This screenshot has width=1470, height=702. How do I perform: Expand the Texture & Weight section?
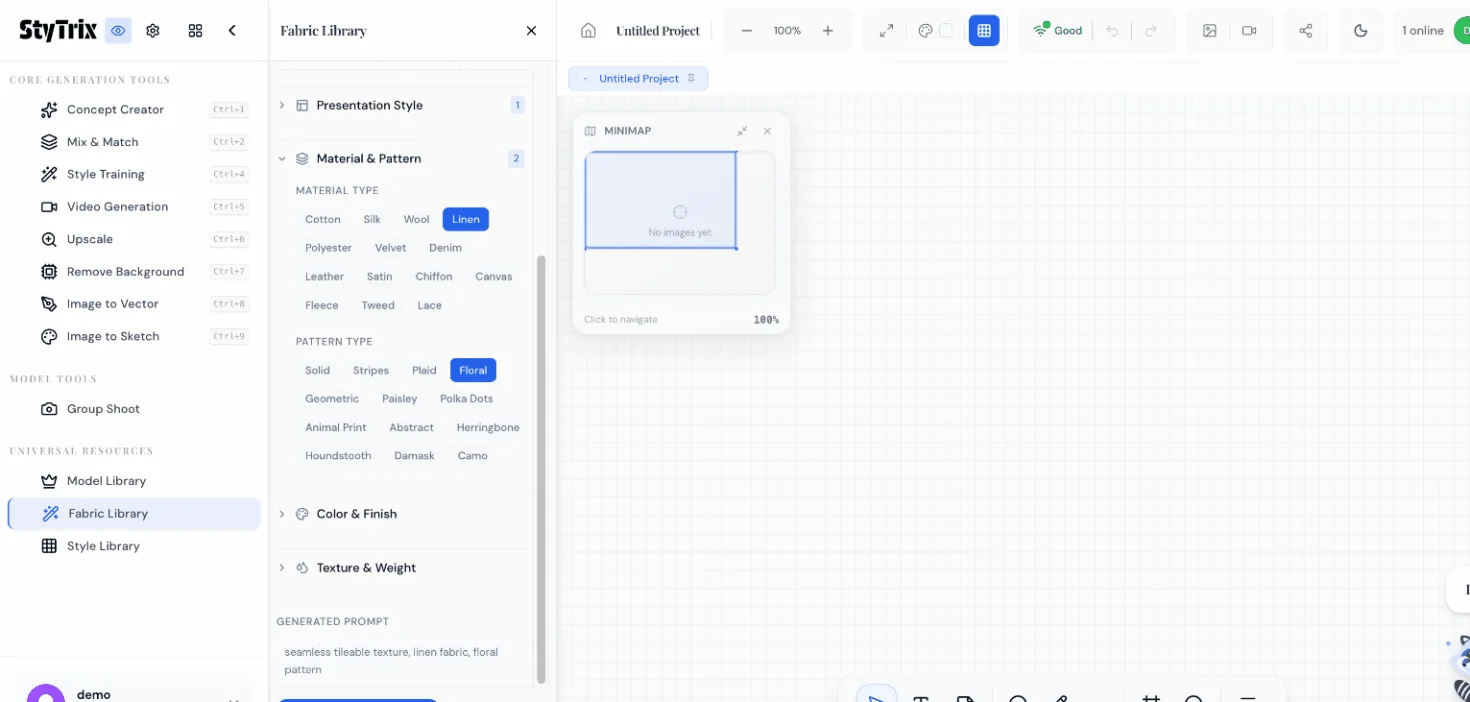(x=366, y=568)
